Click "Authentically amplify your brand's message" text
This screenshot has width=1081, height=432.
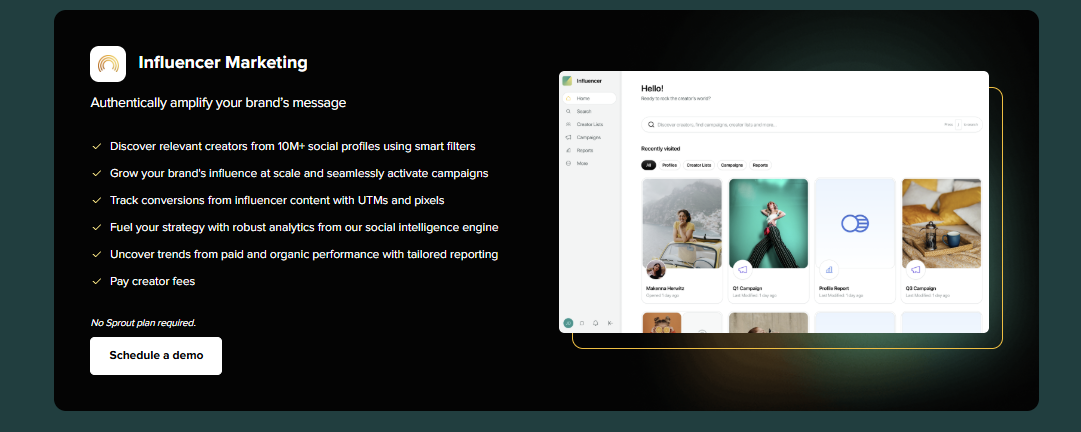(x=218, y=103)
